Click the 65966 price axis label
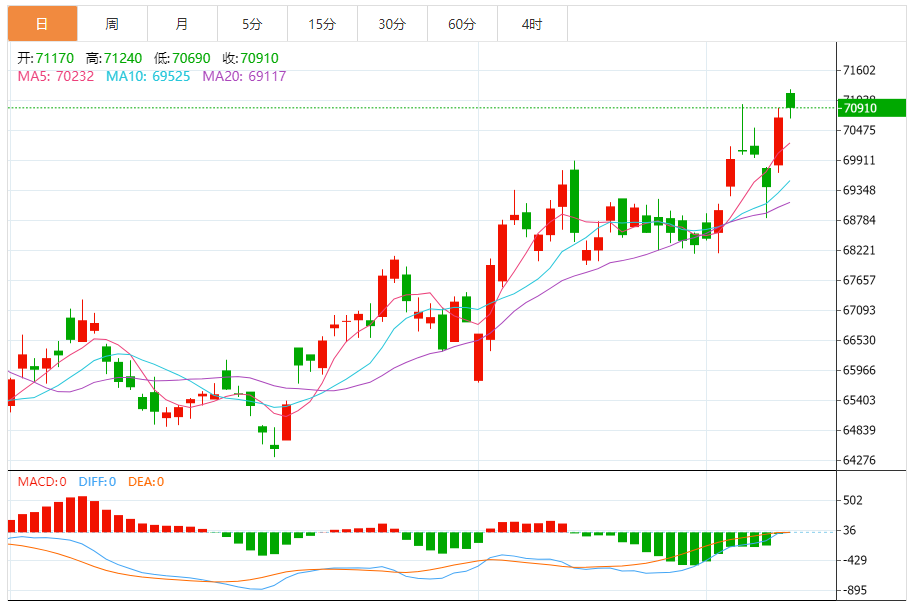The height and width of the screenshot is (601, 912). [x=859, y=370]
